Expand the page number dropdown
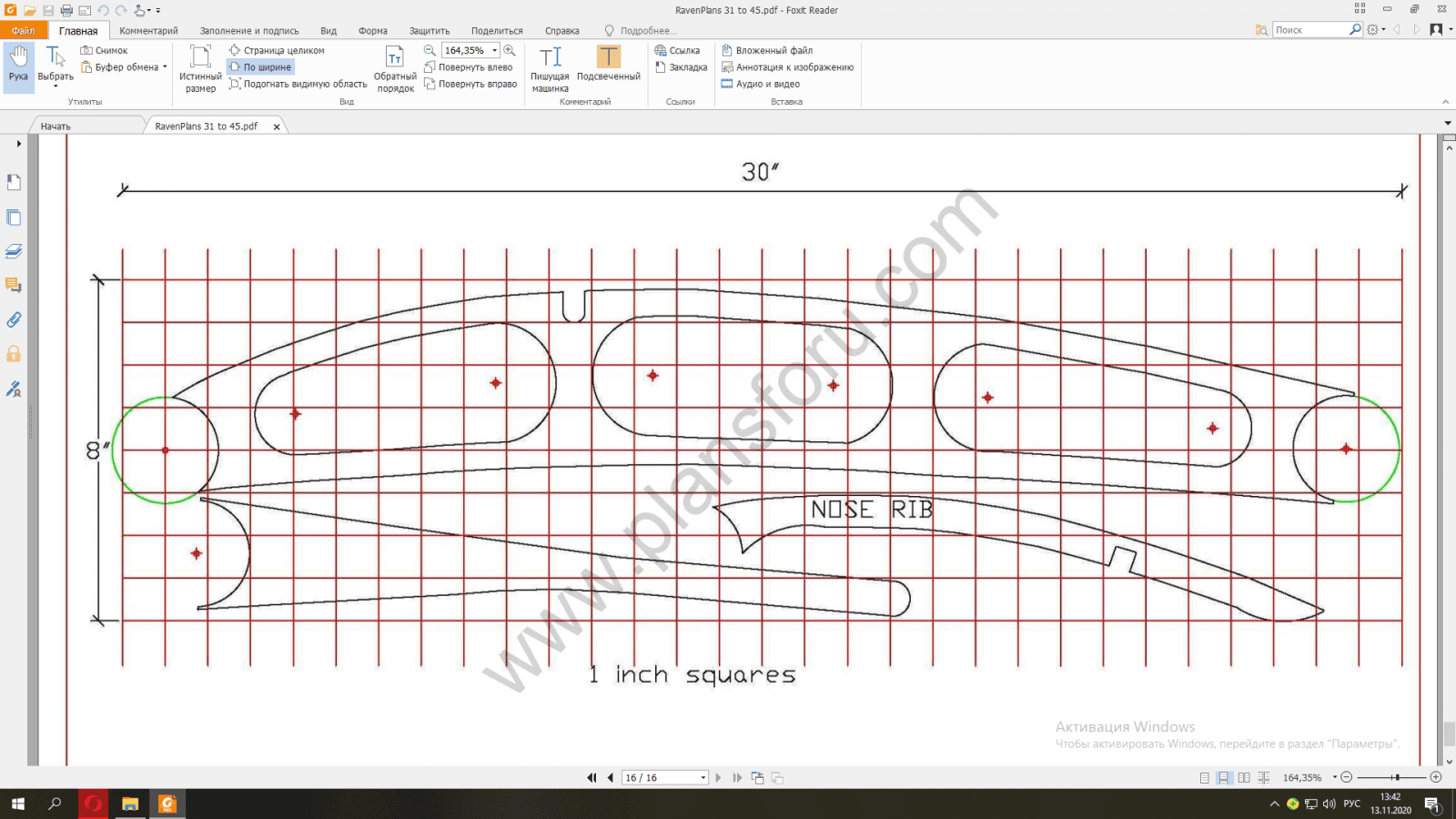 point(703,778)
